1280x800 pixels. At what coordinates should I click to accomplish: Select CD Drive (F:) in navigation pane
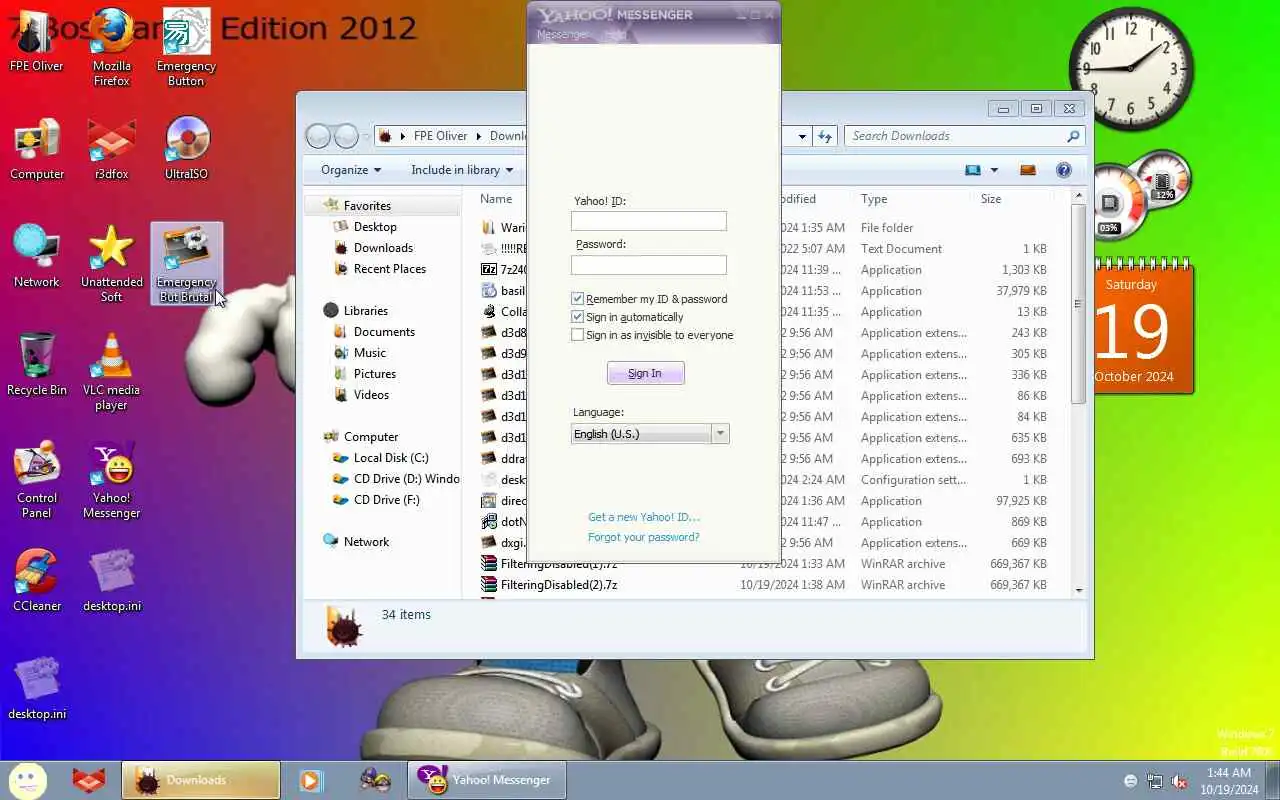387,500
